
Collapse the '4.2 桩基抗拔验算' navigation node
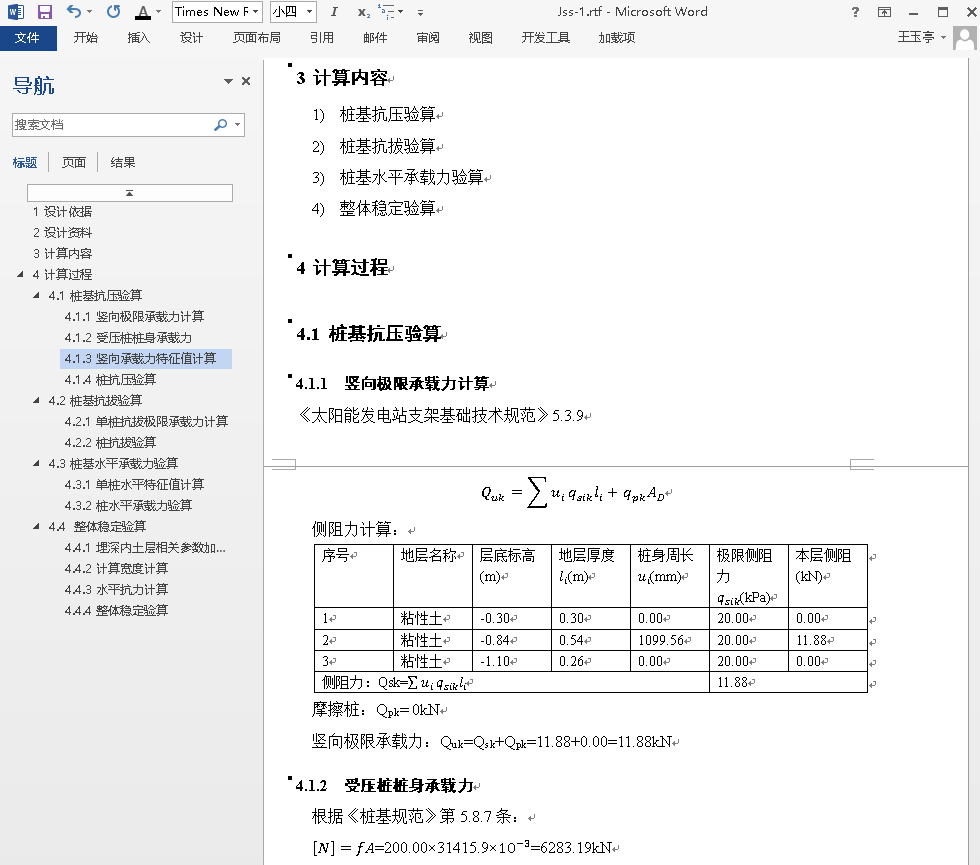pos(37,401)
